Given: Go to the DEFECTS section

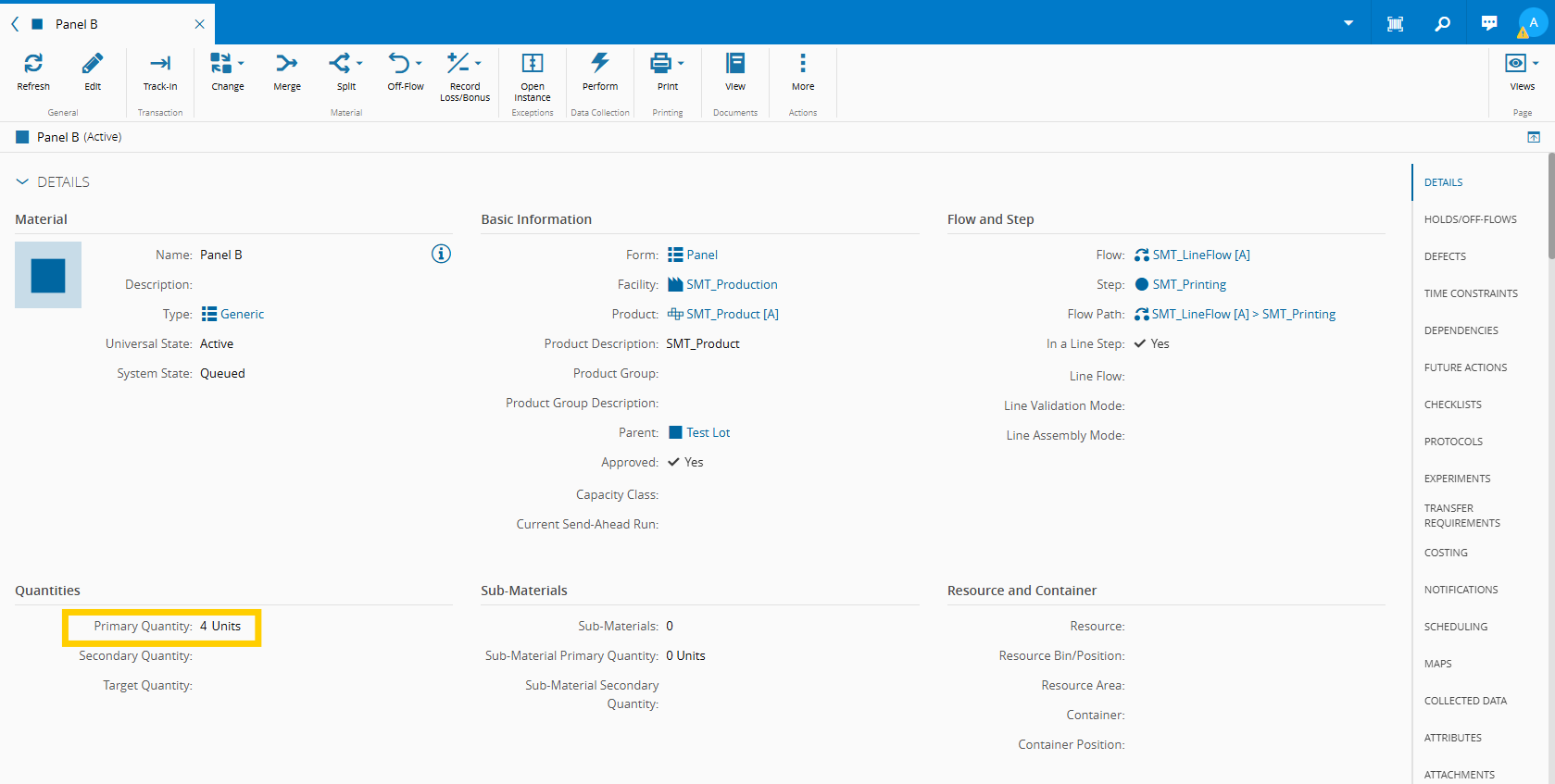Looking at the screenshot, I should 1445,256.
